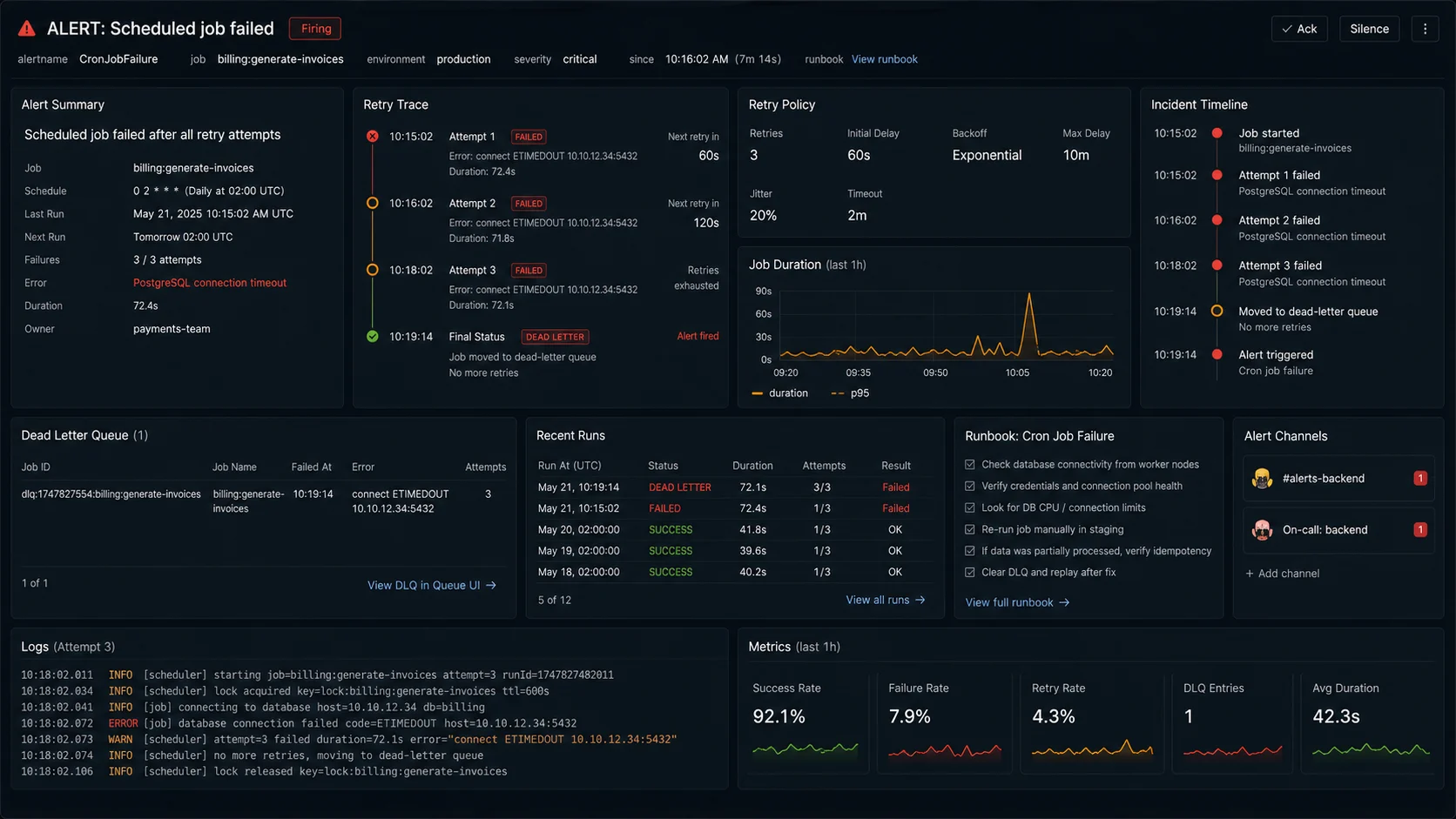Select the May 18, 02:00:00 run row
The height and width of the screenshot is (819, 1456).
[733, 572]
